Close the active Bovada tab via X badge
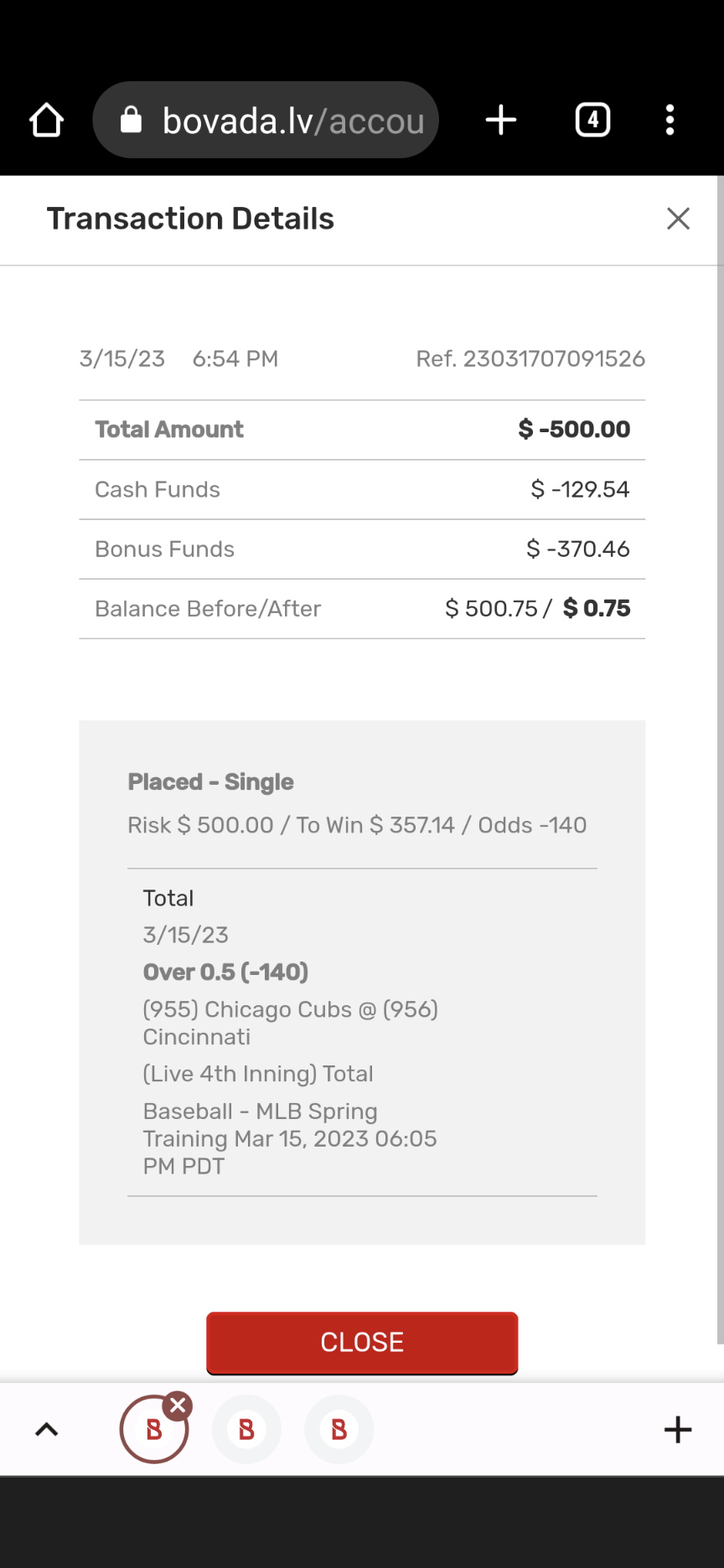This screenshot has height=1568, width=724. point(178,1406)
